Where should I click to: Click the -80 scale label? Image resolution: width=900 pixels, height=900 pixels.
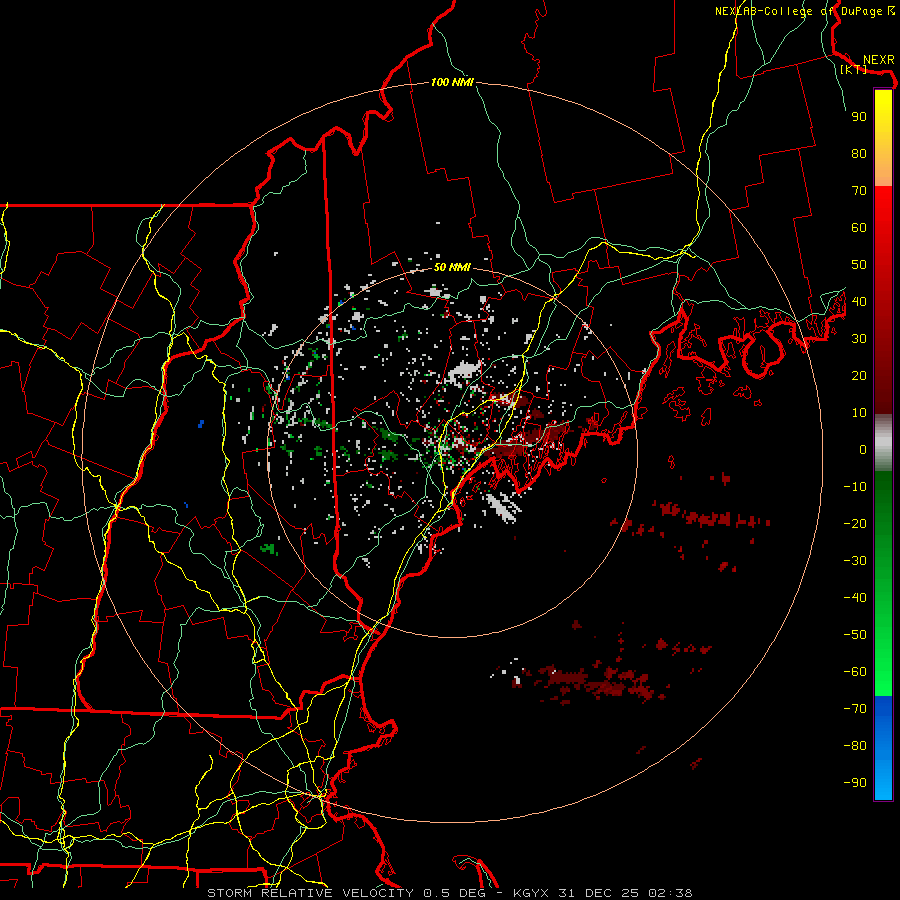pos(855,746)
